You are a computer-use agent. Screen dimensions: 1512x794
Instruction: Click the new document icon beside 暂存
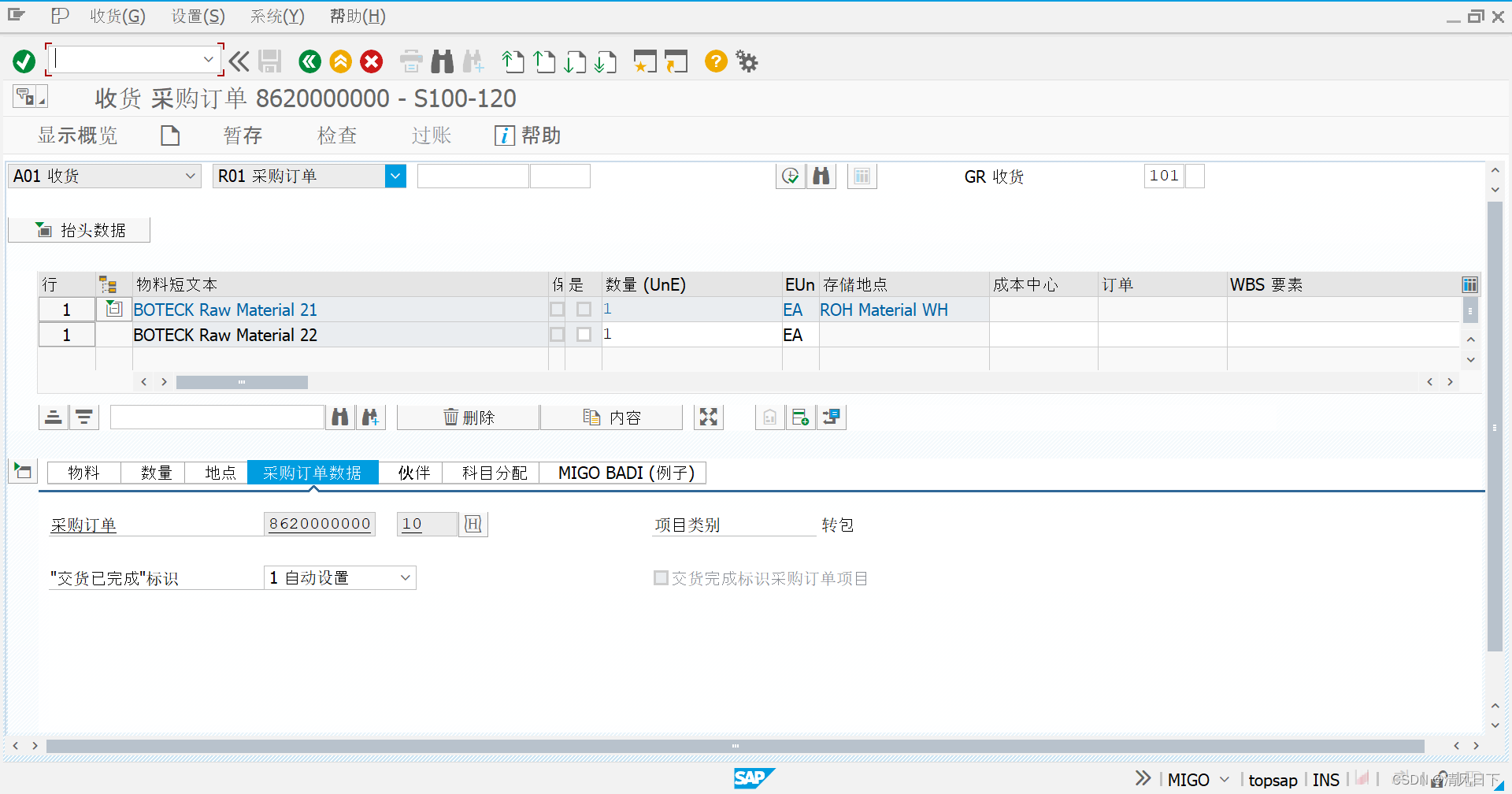[170, 135]
